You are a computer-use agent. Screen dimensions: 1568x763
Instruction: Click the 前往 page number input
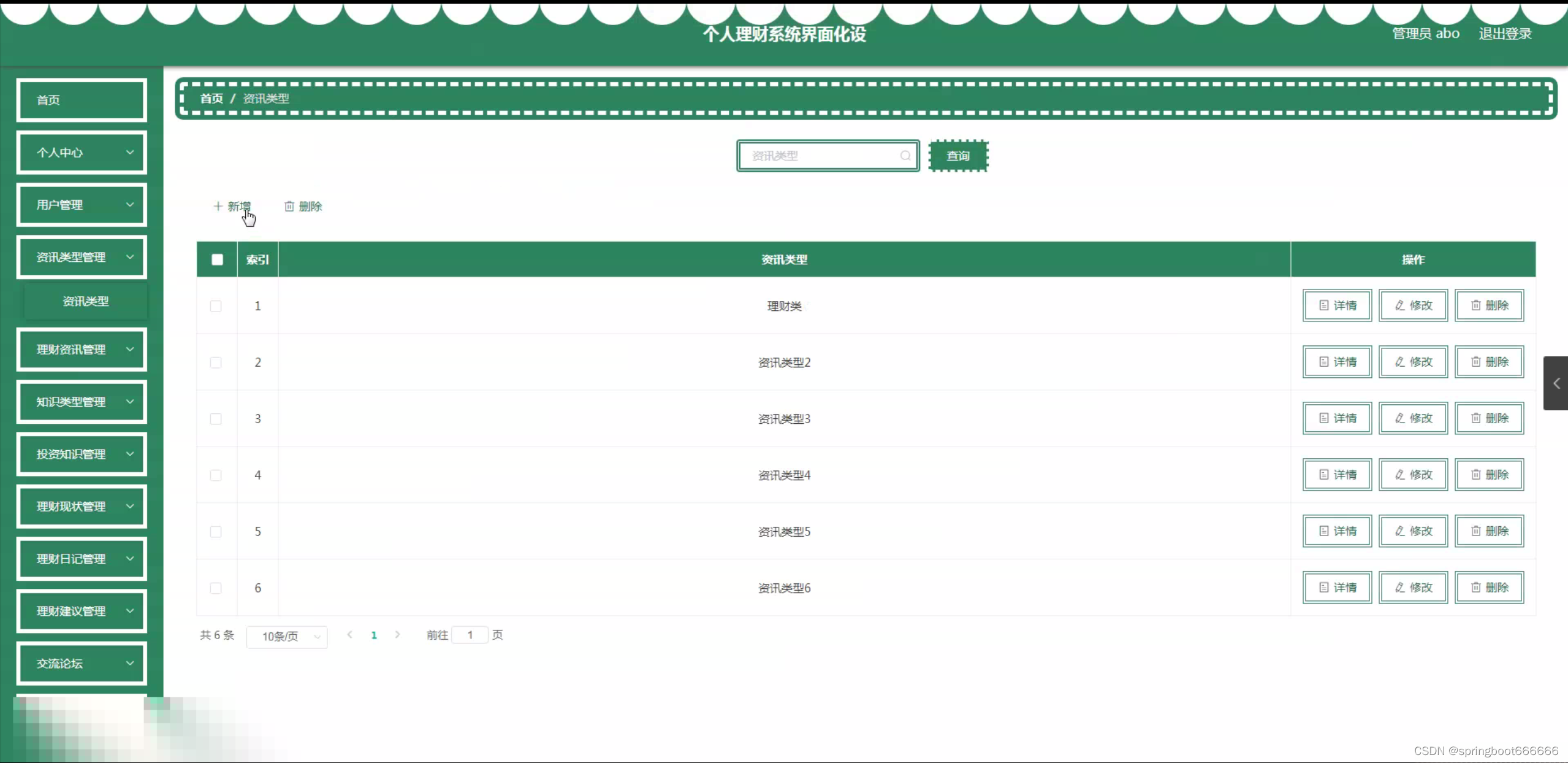(470, 635)
